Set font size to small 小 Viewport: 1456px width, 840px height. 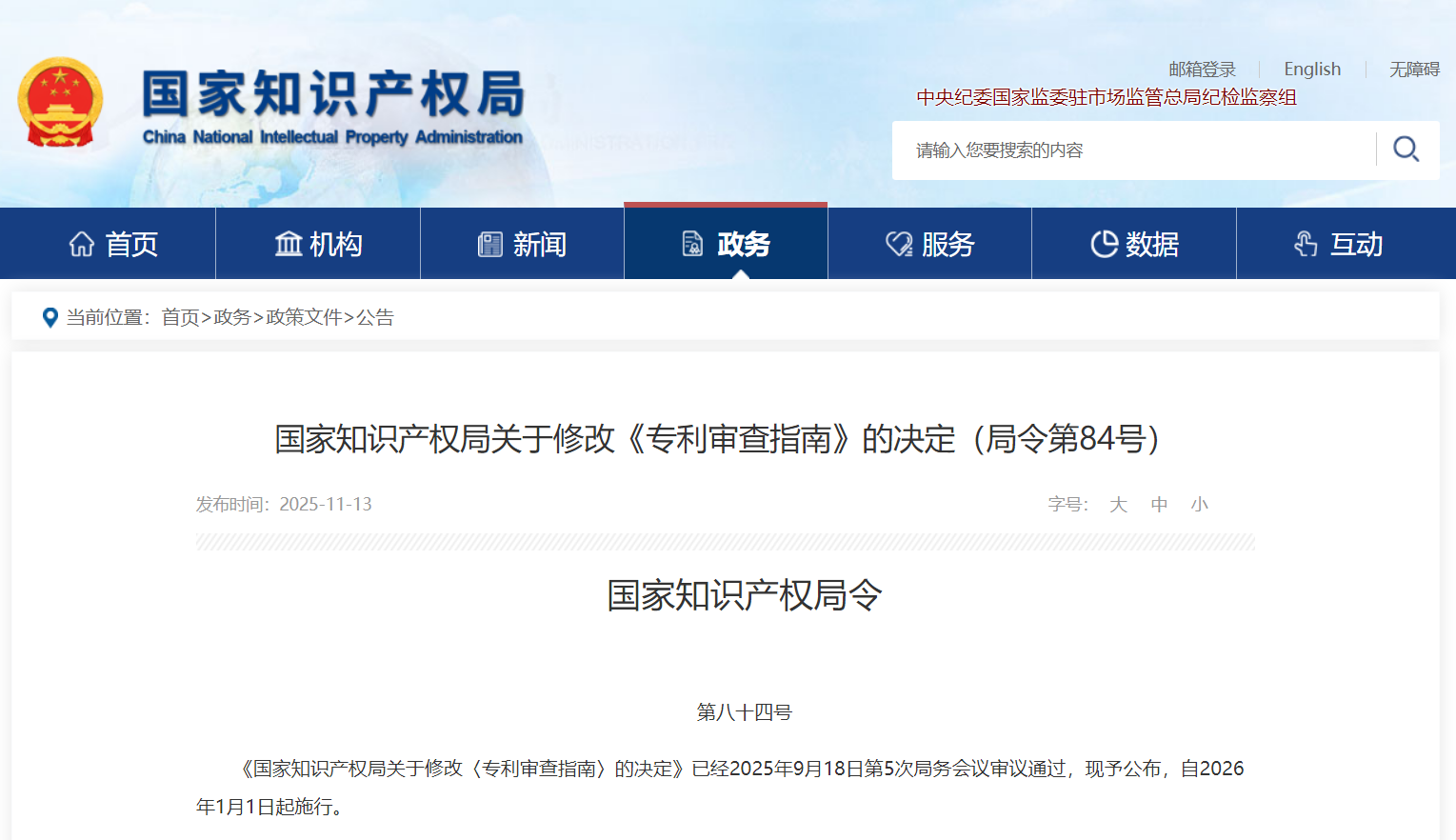(1199, 505)
